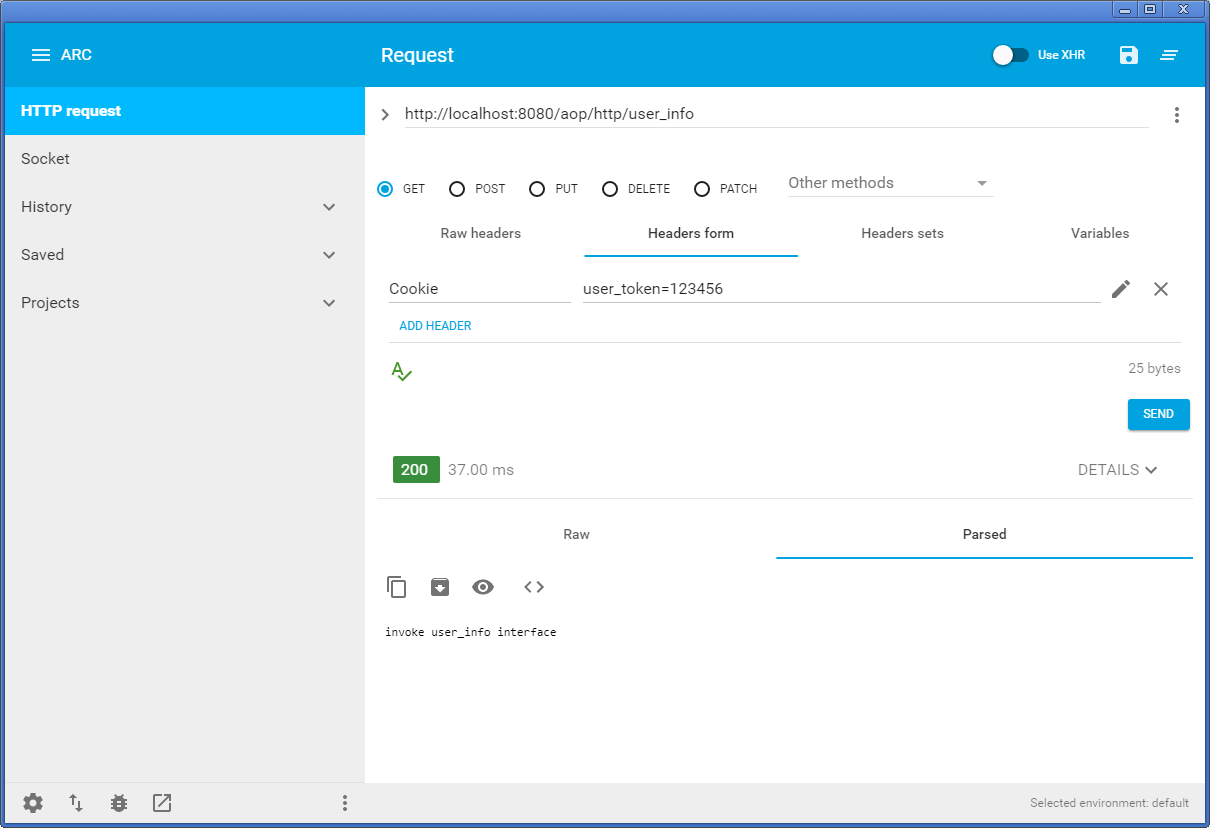
Task: Select the PUT method radio button
Action: 537,189
